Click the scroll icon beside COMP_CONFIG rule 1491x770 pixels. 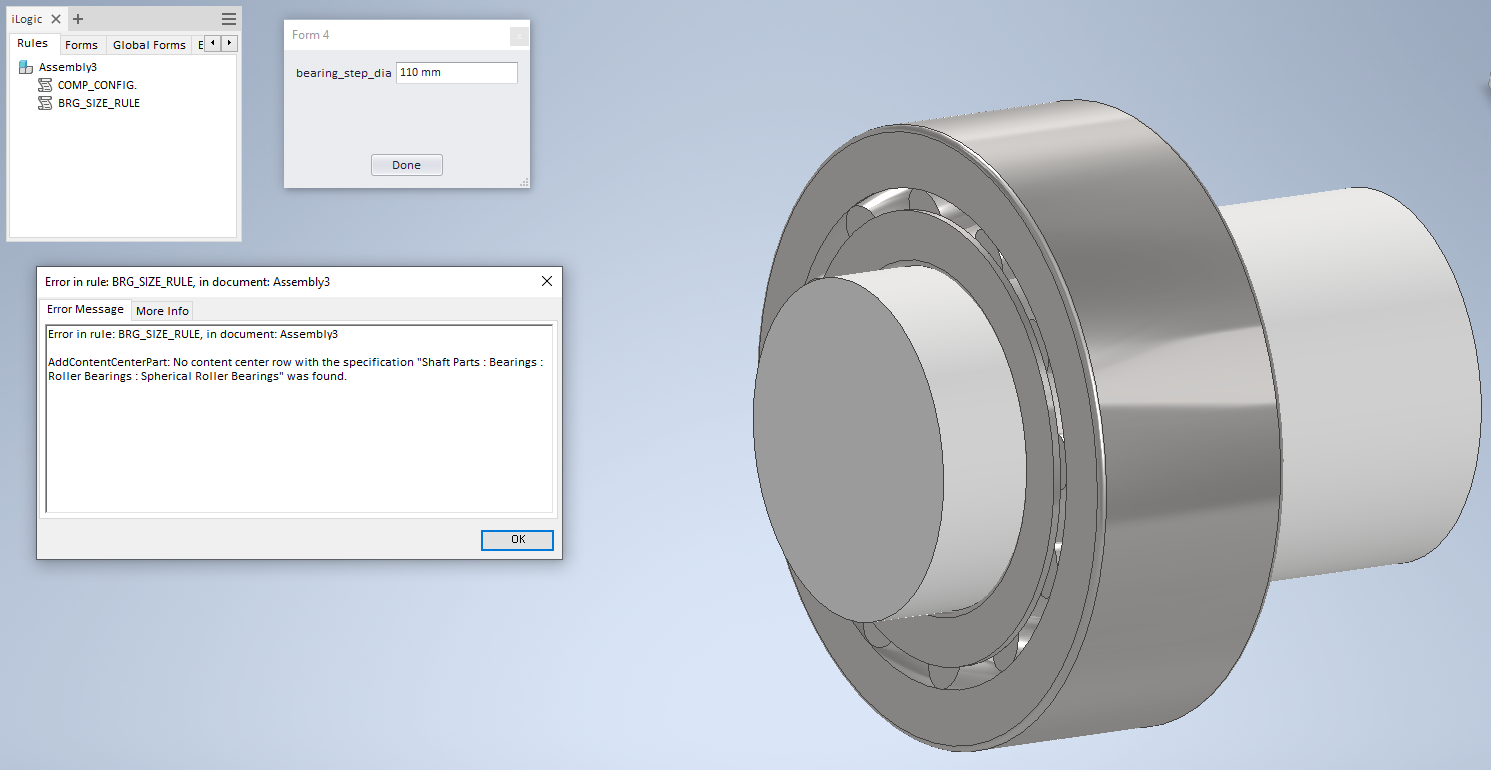click(44, 85)
